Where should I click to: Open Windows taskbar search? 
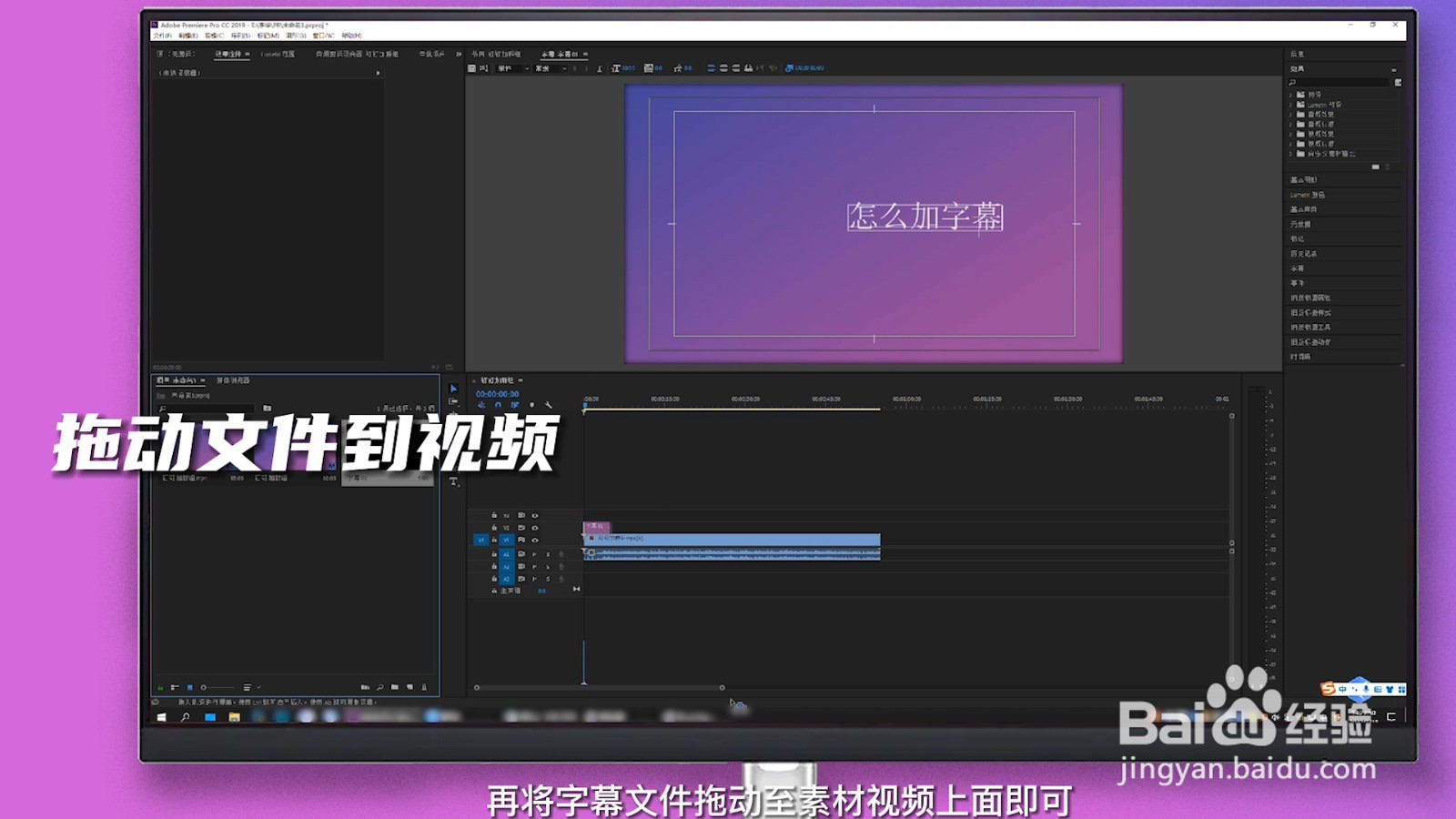pos(186,717)
